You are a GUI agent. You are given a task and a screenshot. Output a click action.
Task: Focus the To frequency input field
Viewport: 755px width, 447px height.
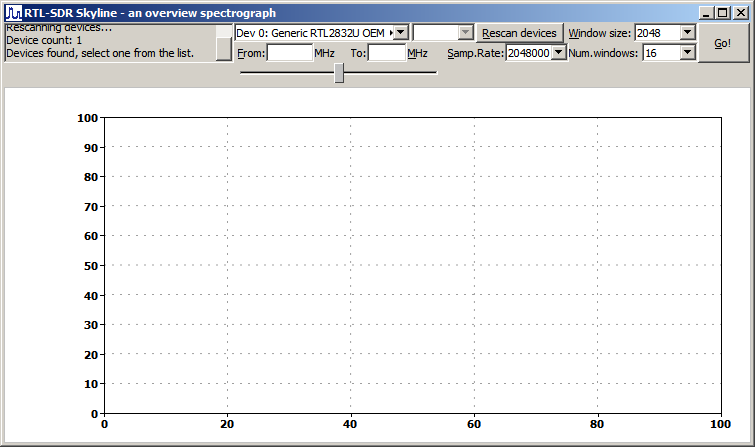pyautogui.click(x=385, y=53)
